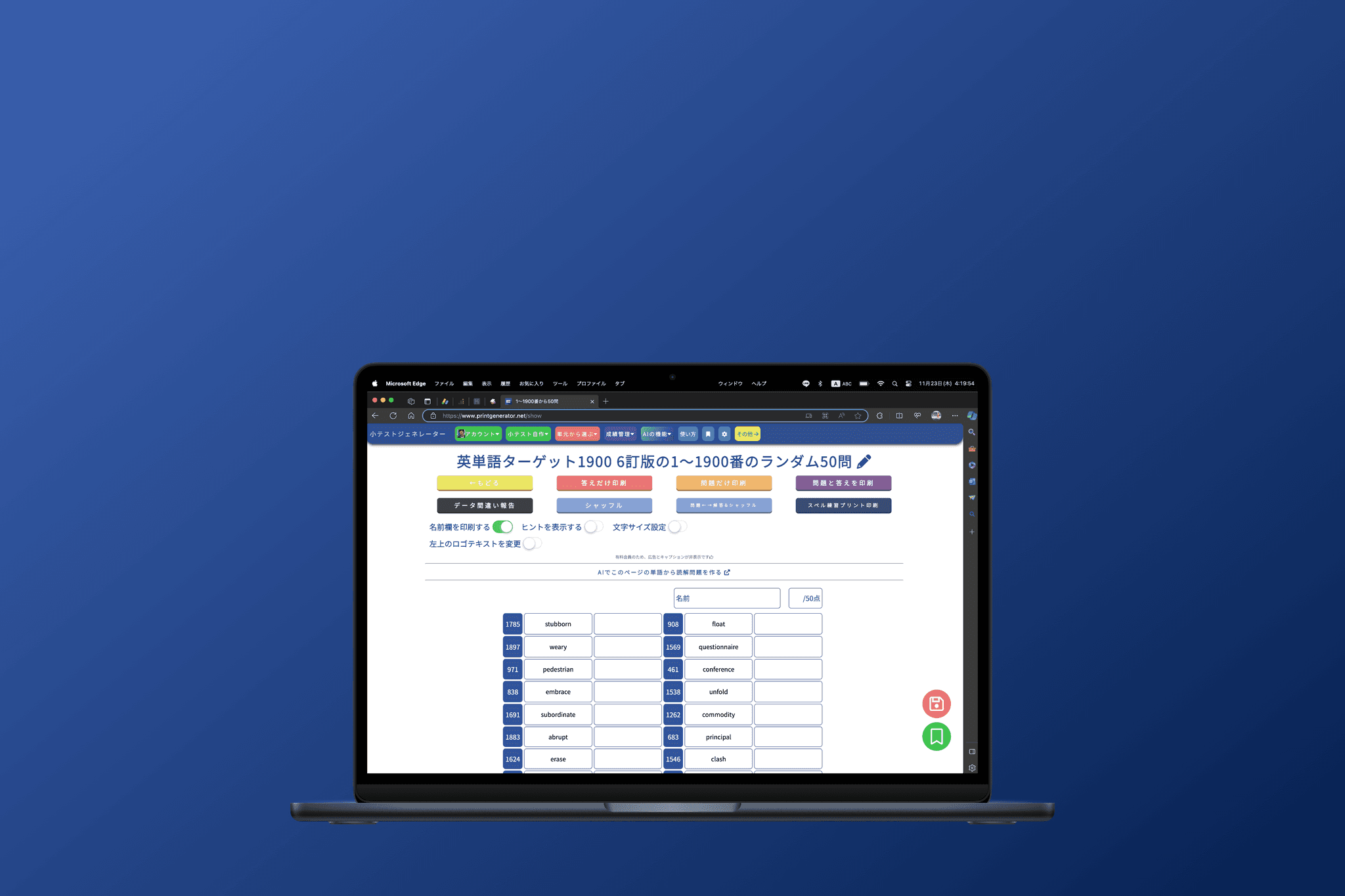Click the 名前 name input field
This screenshot has width=1345, height=896.
(x=724, y=598)
